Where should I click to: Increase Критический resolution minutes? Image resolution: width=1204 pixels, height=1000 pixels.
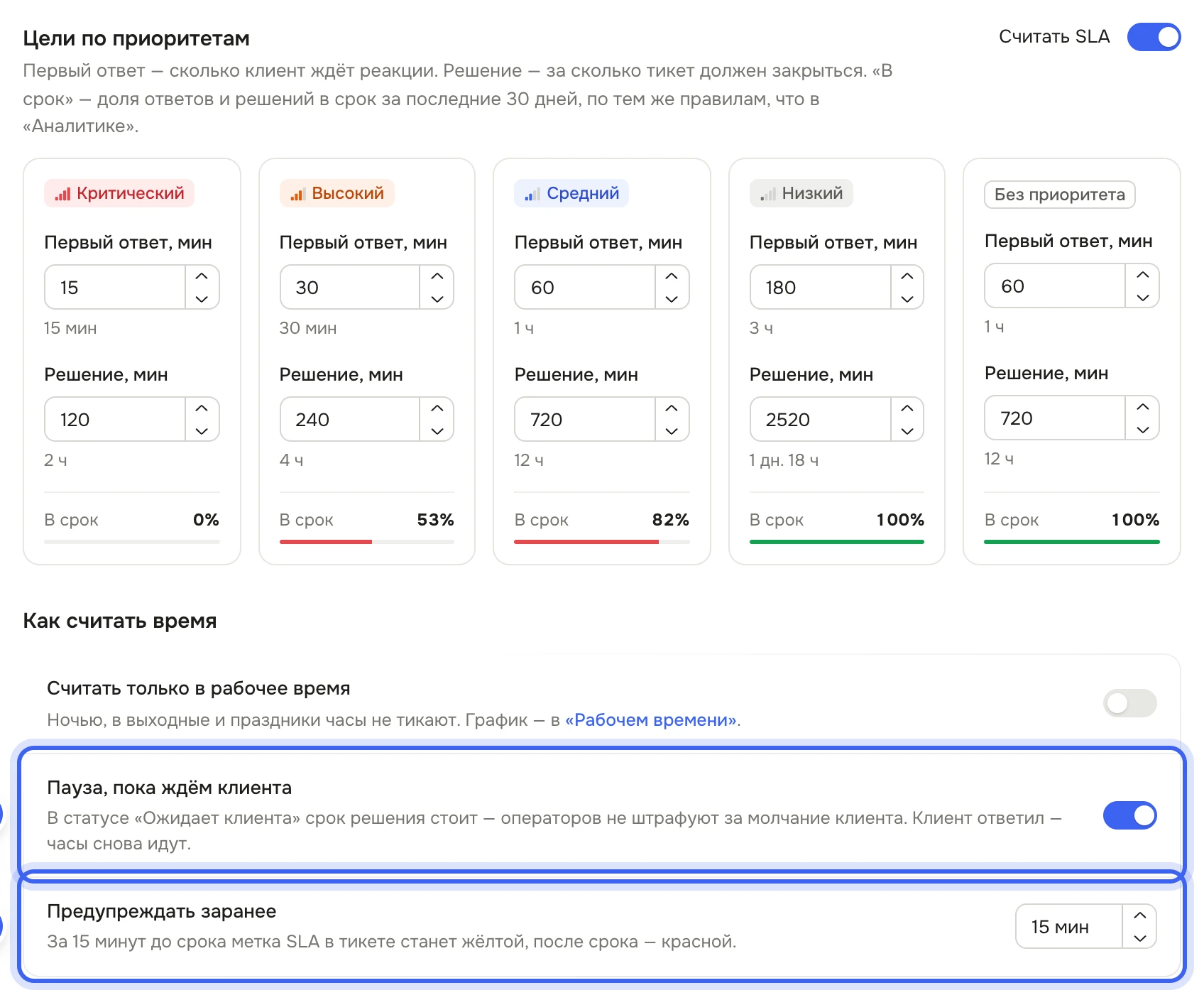(202, 408)
